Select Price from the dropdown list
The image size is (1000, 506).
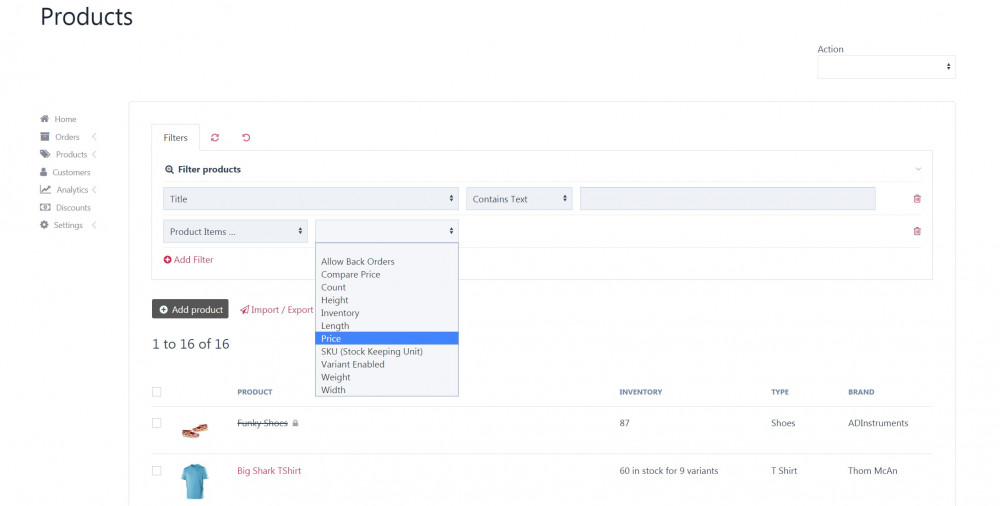click(x=386, y=339)
